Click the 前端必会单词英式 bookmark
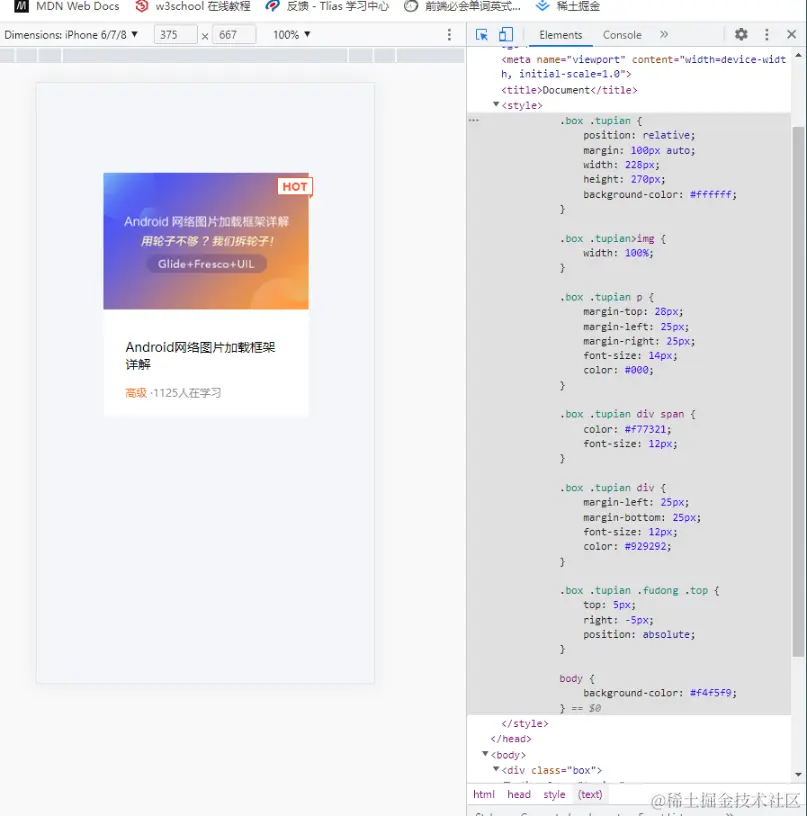This screenshot has height=816, width=807. [x=460, y=7]
